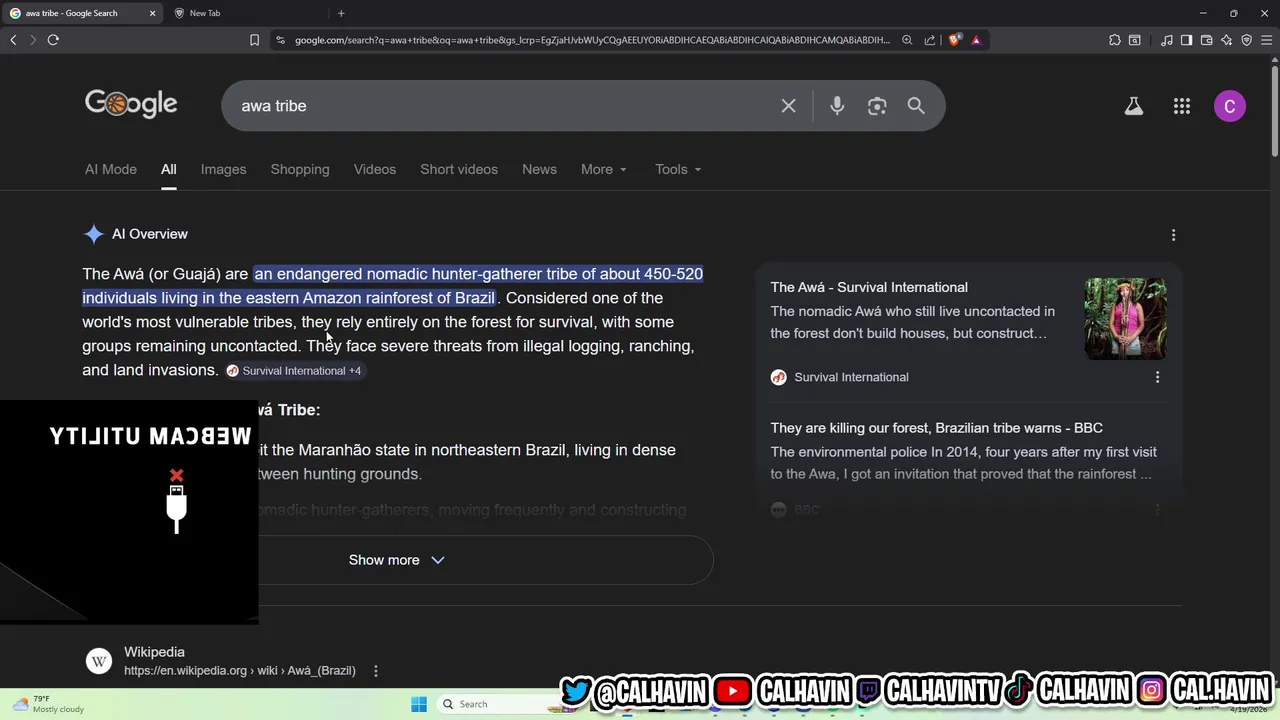Switch to Images results tab

(x=223, y=169)
